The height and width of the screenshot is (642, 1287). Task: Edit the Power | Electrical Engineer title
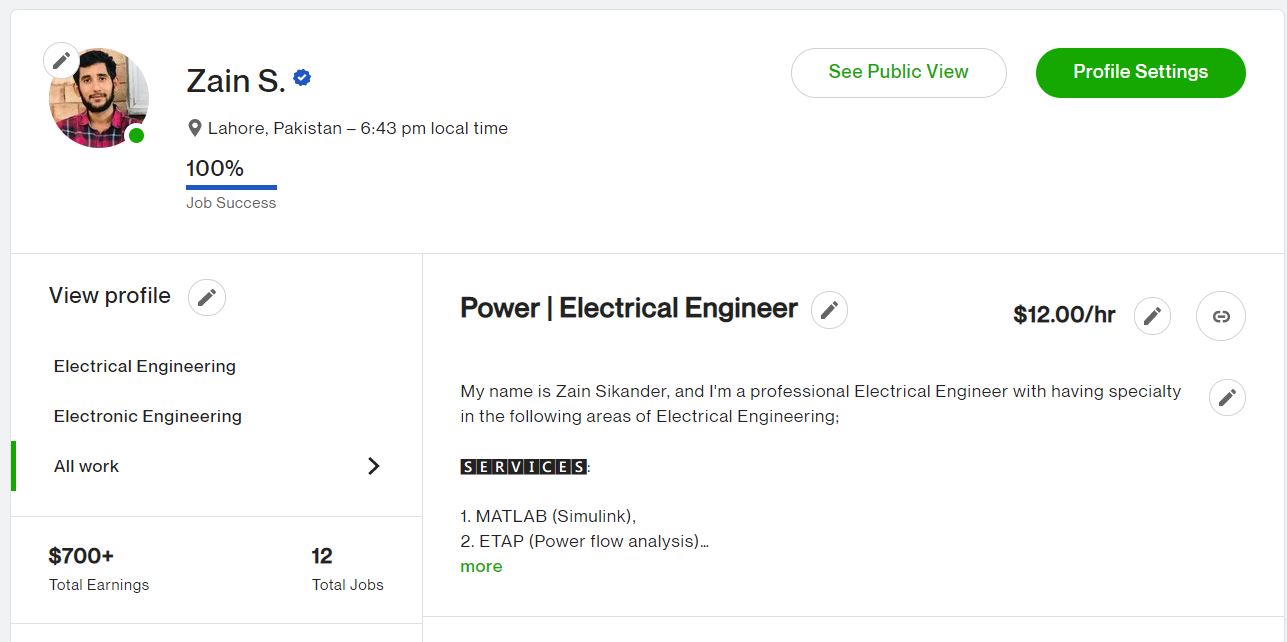(829, 310)
